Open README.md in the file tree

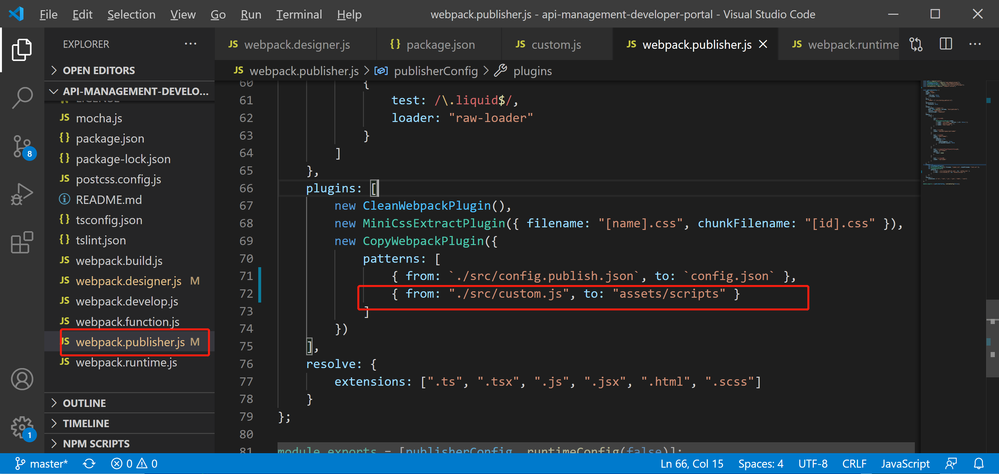click(x=129, y=199)
